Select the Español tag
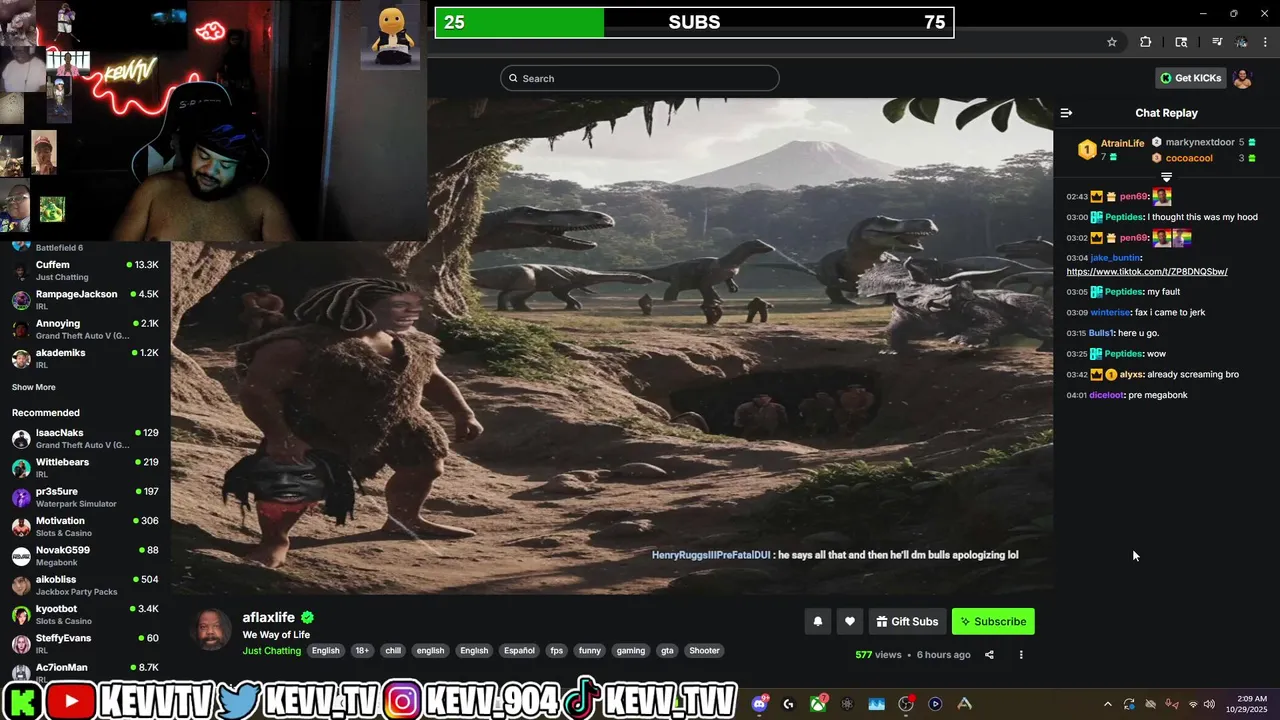 pos(519,650)
